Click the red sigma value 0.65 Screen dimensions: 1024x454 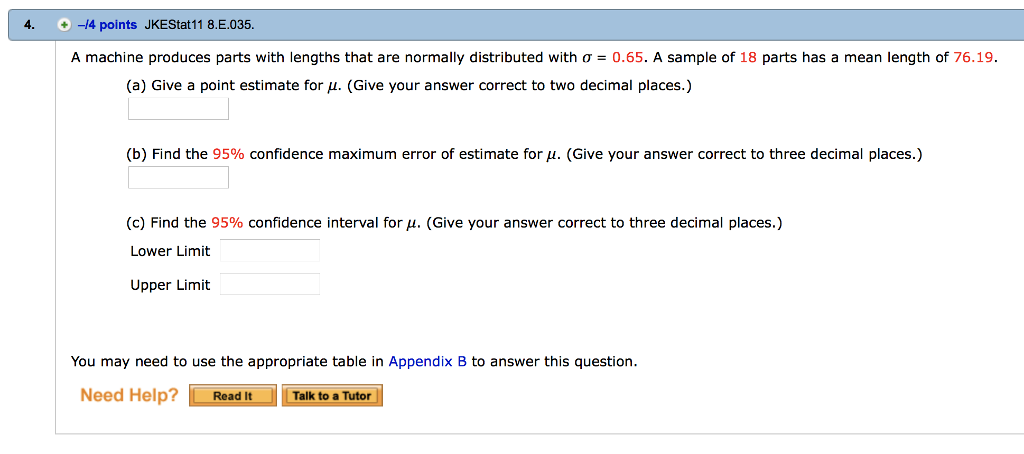(x=628, y=57)
